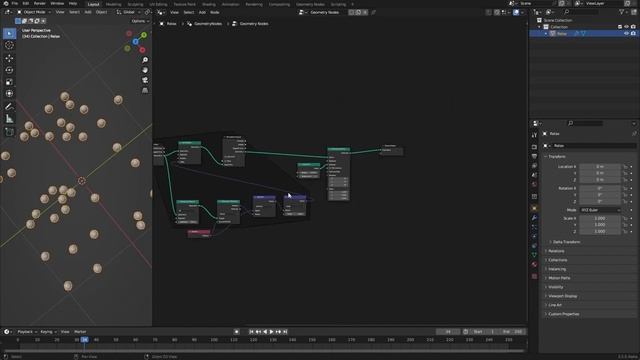Toggle the first selection mode button below Object Mode

18,21
